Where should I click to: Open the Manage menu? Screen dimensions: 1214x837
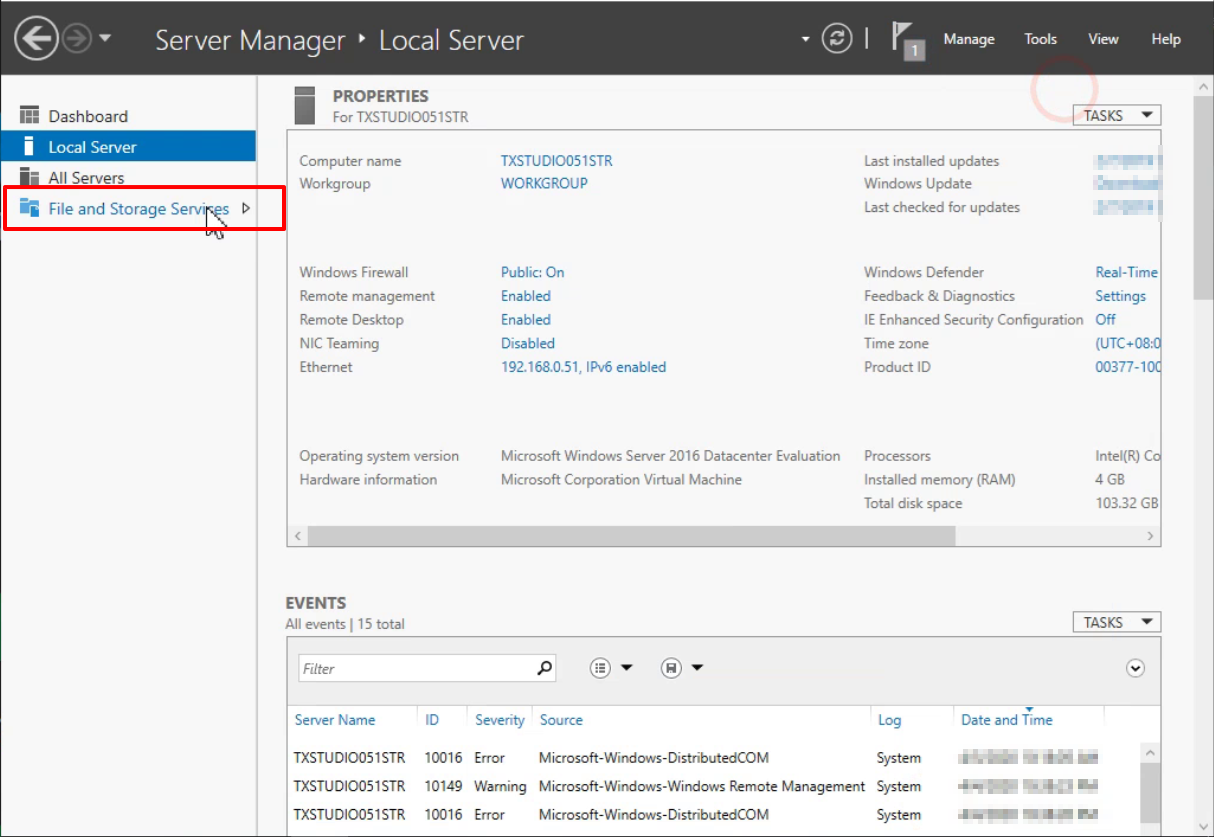tap(969, 39)
